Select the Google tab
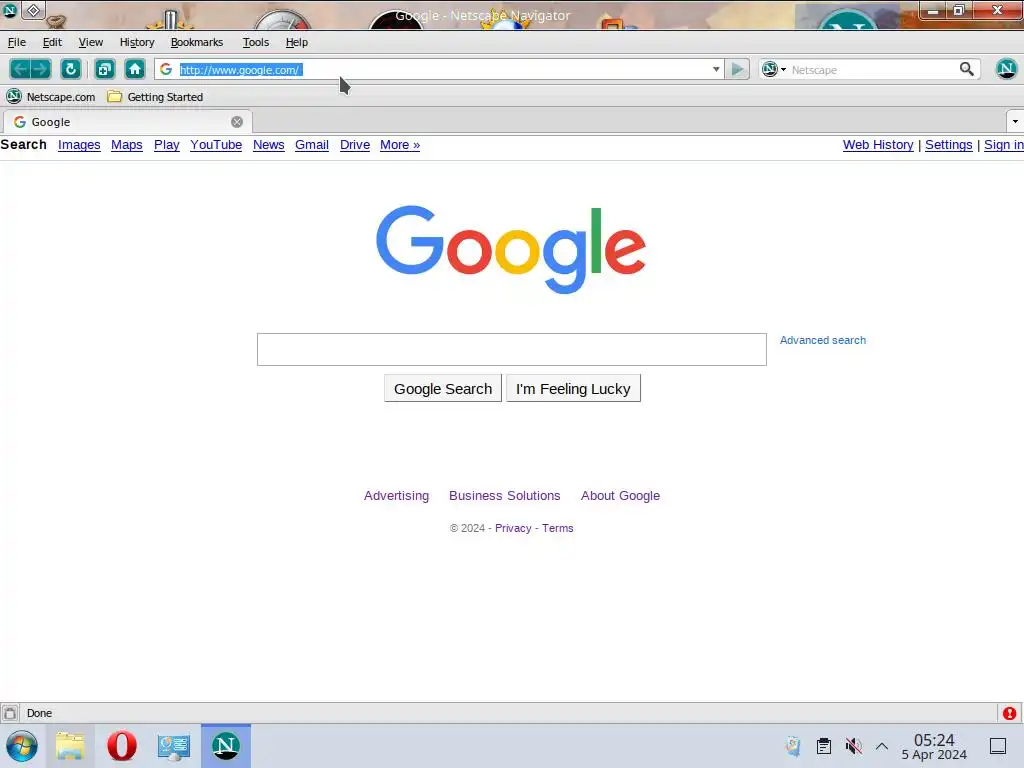Screen dimensions: 1024x768 point(127,121)
